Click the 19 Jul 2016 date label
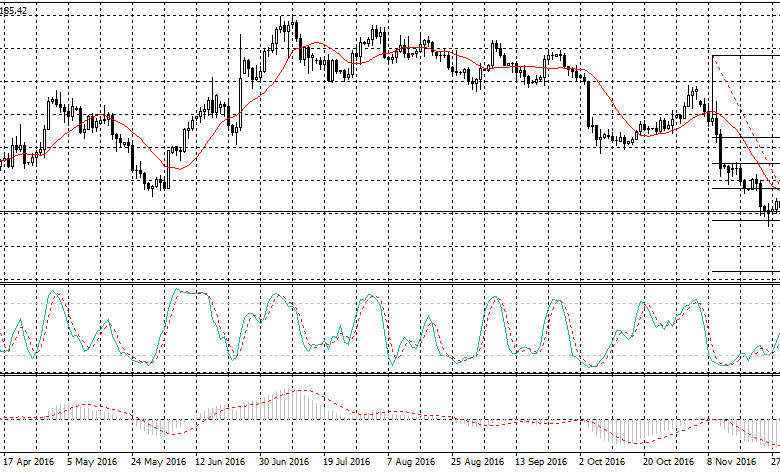The image size is (780, 473). point(349,463)
